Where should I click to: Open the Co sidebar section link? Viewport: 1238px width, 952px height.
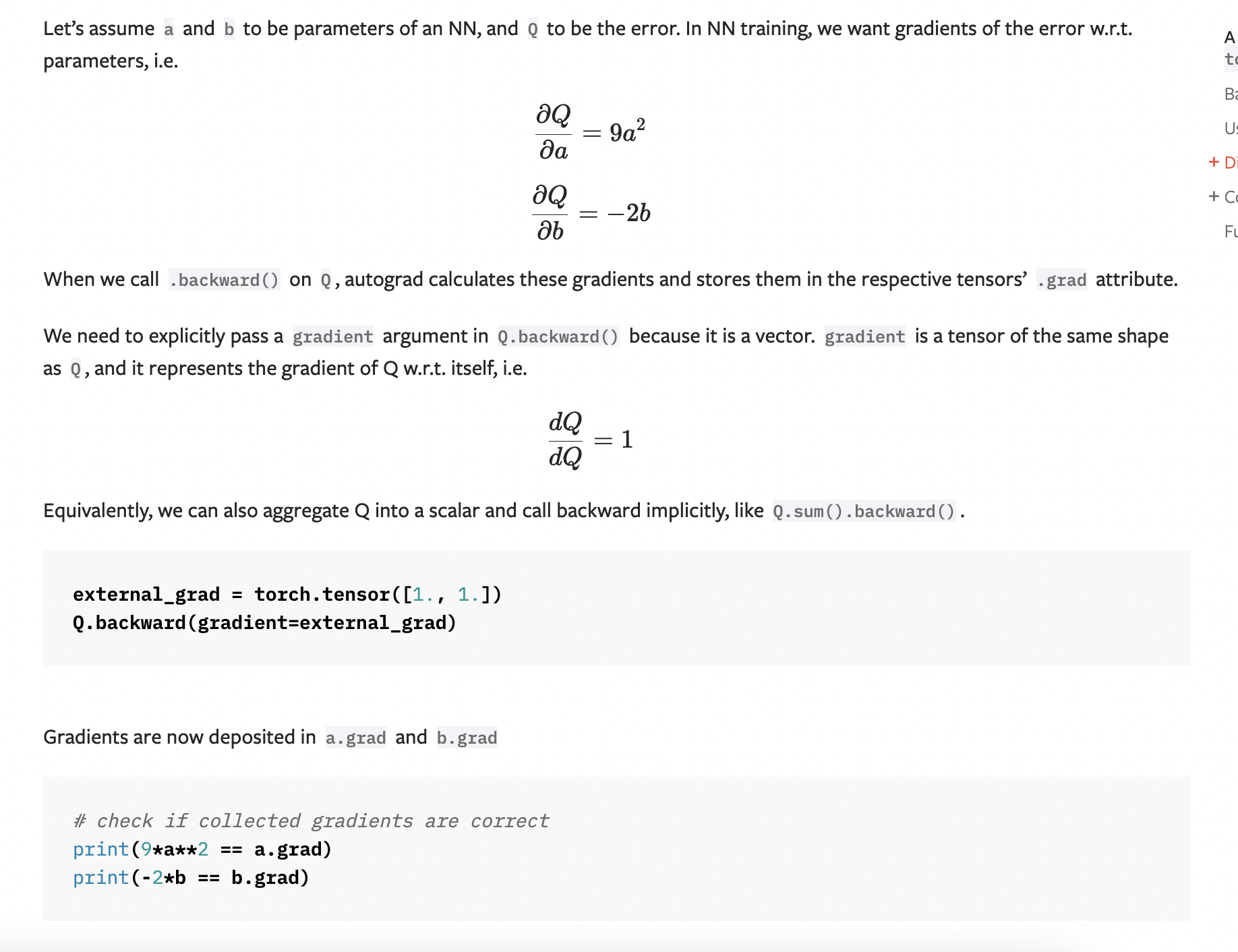(x=1231, y=197)
